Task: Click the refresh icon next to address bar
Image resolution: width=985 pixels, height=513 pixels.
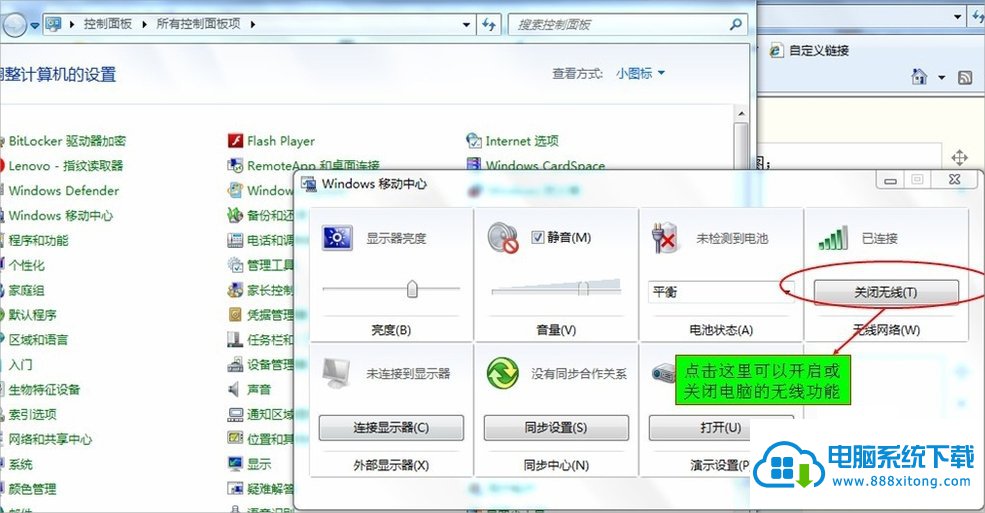Action: 489,24
